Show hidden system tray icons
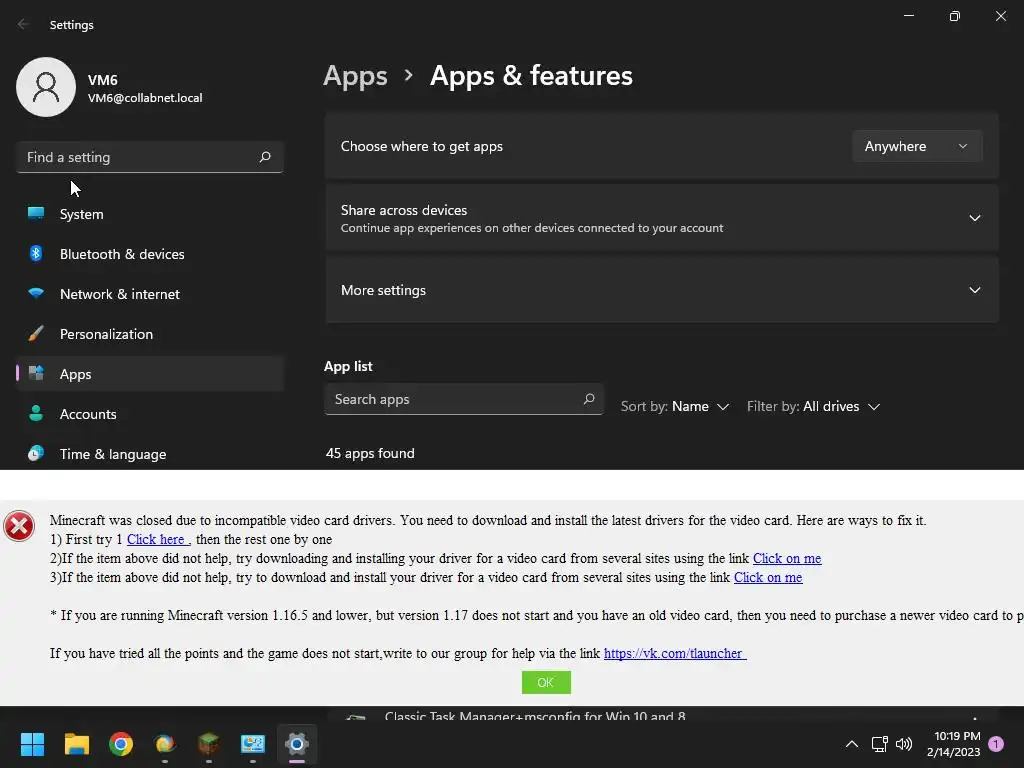Viewport: 1024px width, 768px height. (x=852, y=744)
